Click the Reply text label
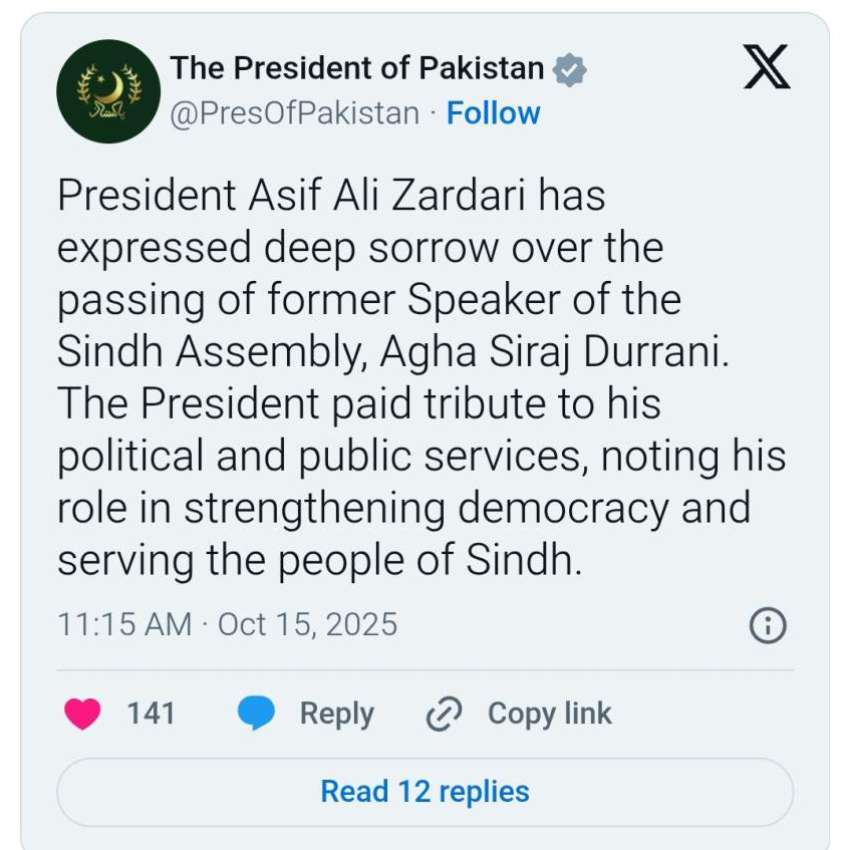Viewport: 850px width, 850px height. [x=337, y=714]
